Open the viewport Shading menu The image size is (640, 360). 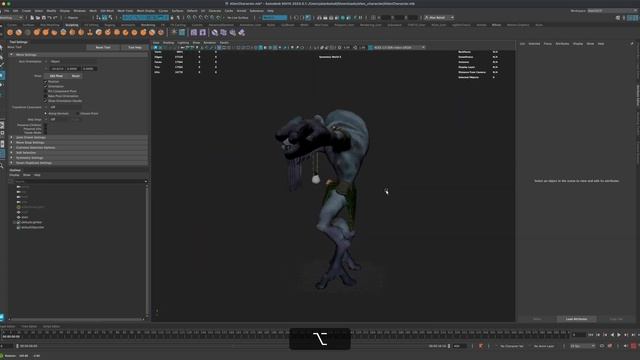pos(169,42)
